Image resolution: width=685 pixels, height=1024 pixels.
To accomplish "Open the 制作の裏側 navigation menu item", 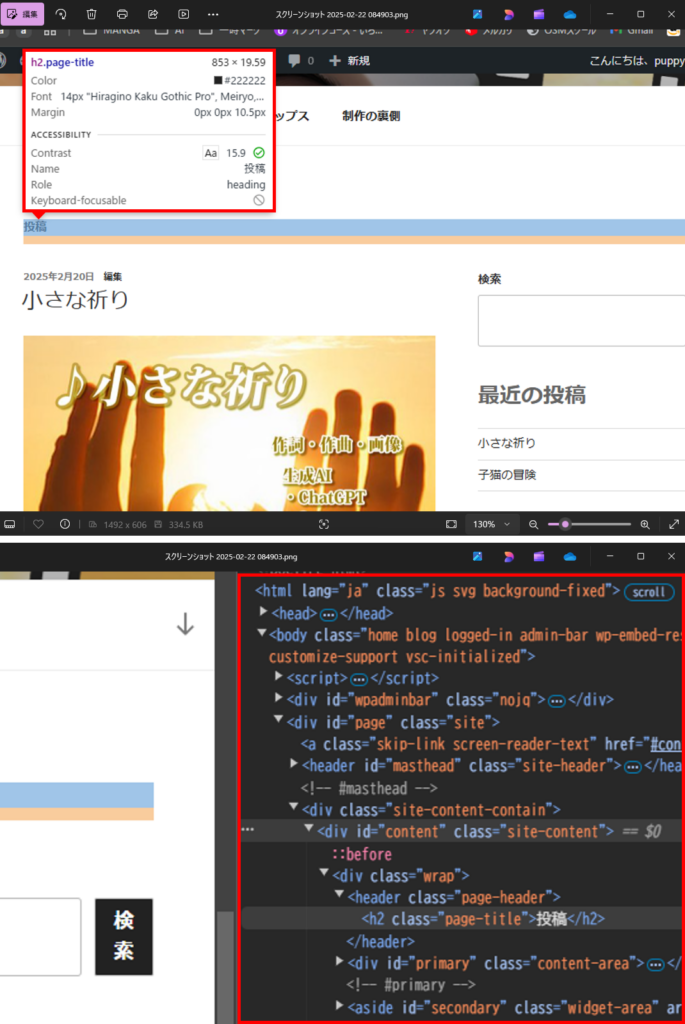I will (x=371, y=116).
